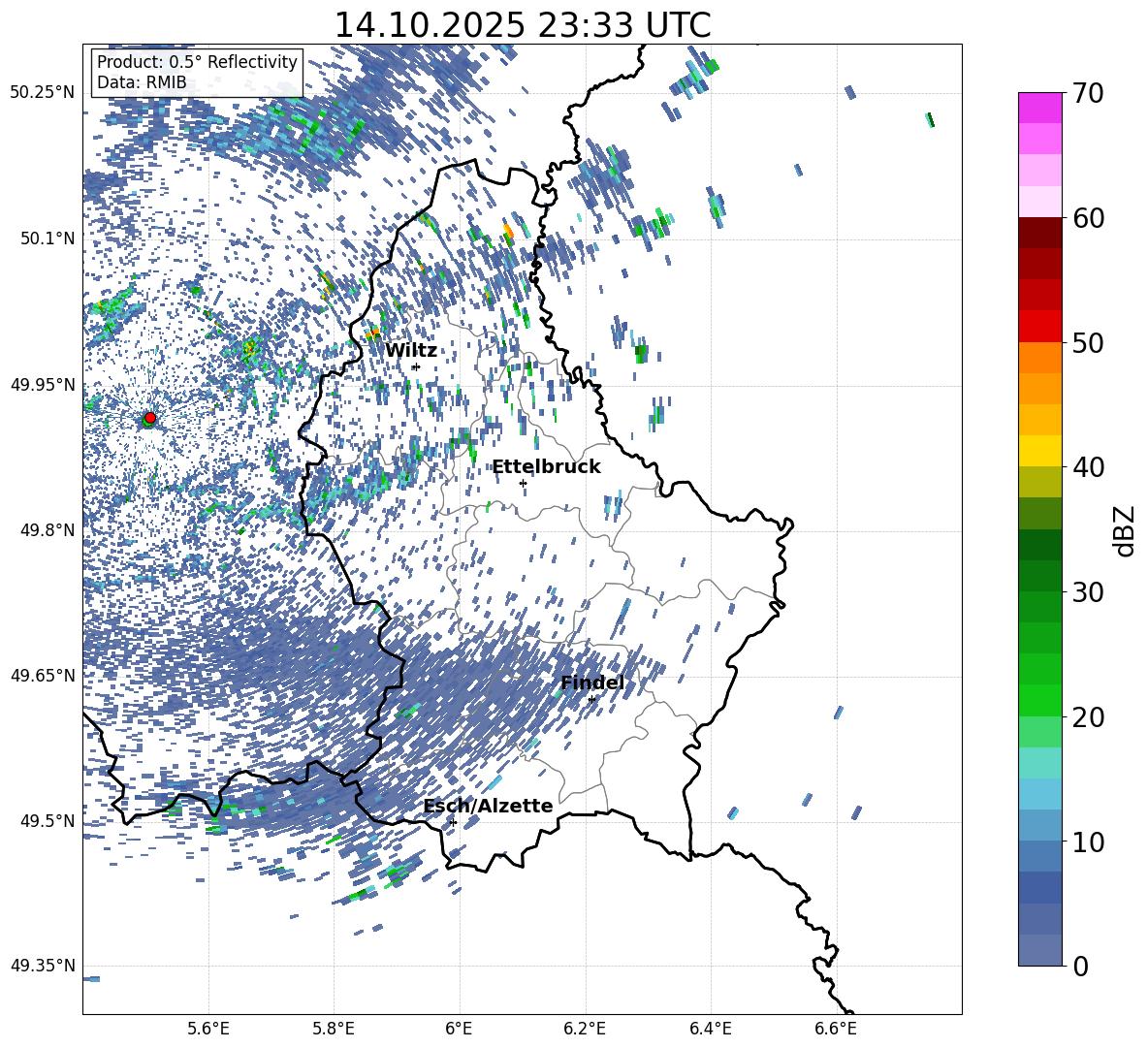Click the title 14.10.2025 23:33 UTC
Image resolution: width=1148 pixels, height=1048 pixels.
522,25
